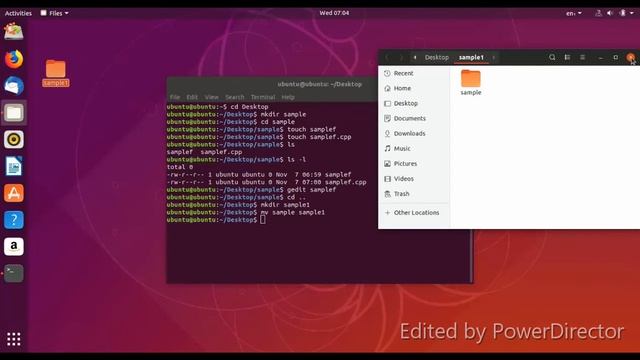Select the sample1 folder on the desktop

pos(56,73)
